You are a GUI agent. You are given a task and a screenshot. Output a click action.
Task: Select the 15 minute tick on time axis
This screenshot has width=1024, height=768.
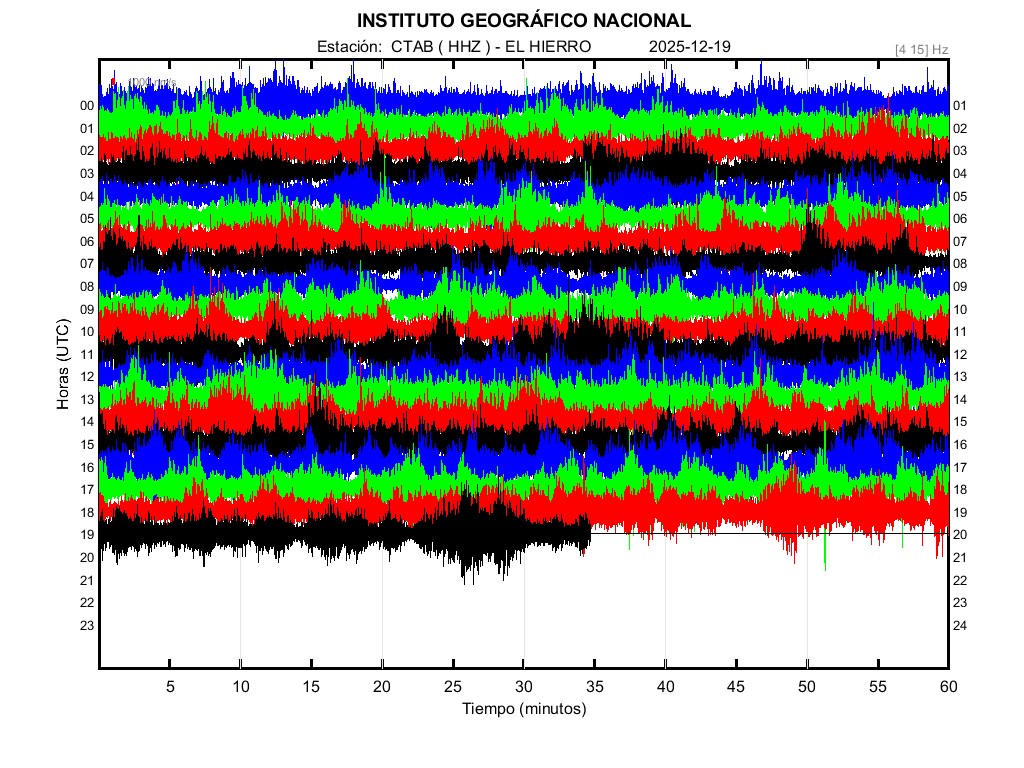pos(311,687)
